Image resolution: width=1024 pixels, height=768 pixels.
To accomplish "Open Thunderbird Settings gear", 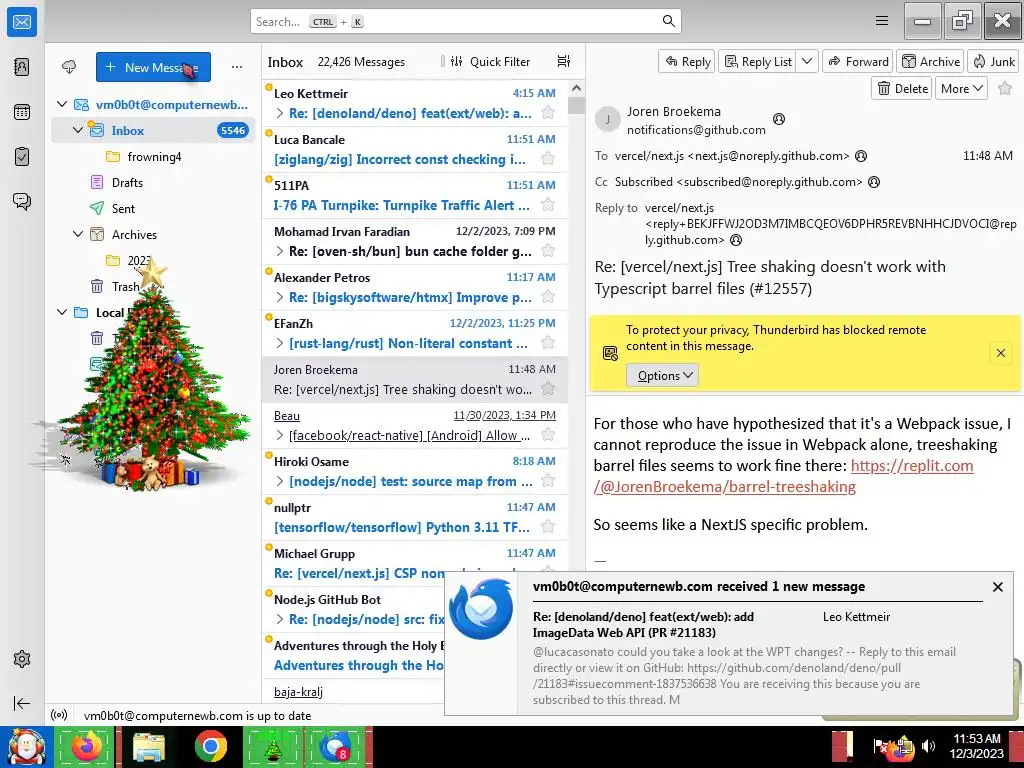I will coord(22,659).
